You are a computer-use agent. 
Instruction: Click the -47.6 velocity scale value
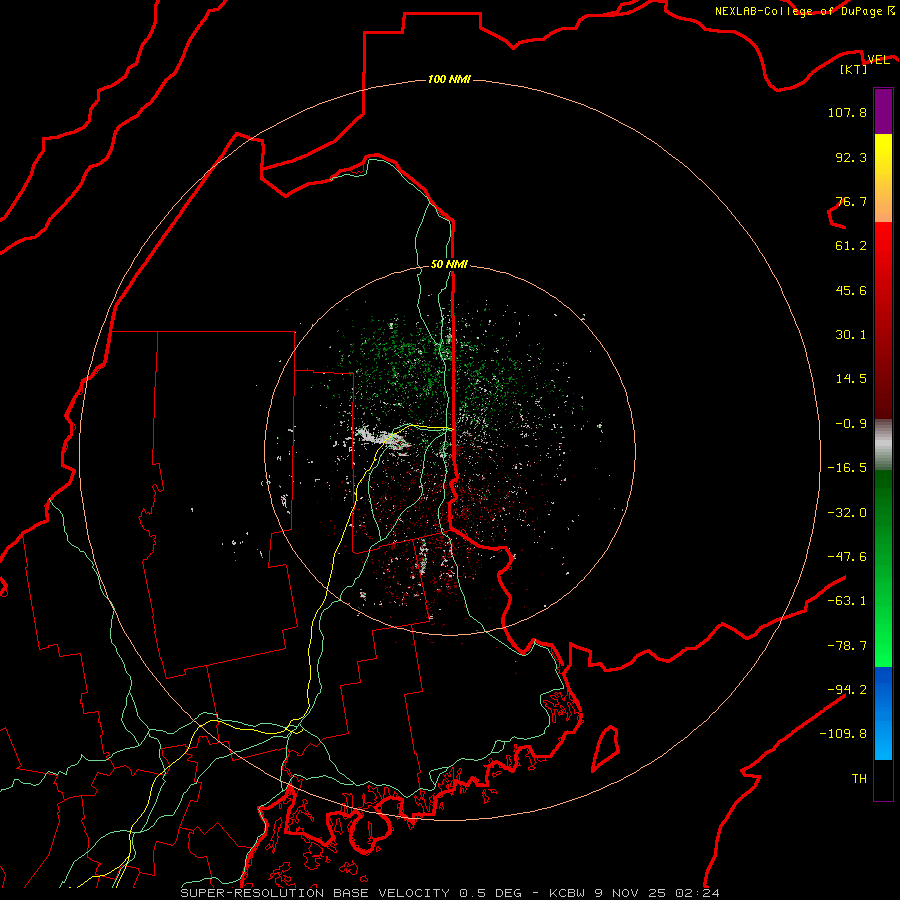point(847,557)
